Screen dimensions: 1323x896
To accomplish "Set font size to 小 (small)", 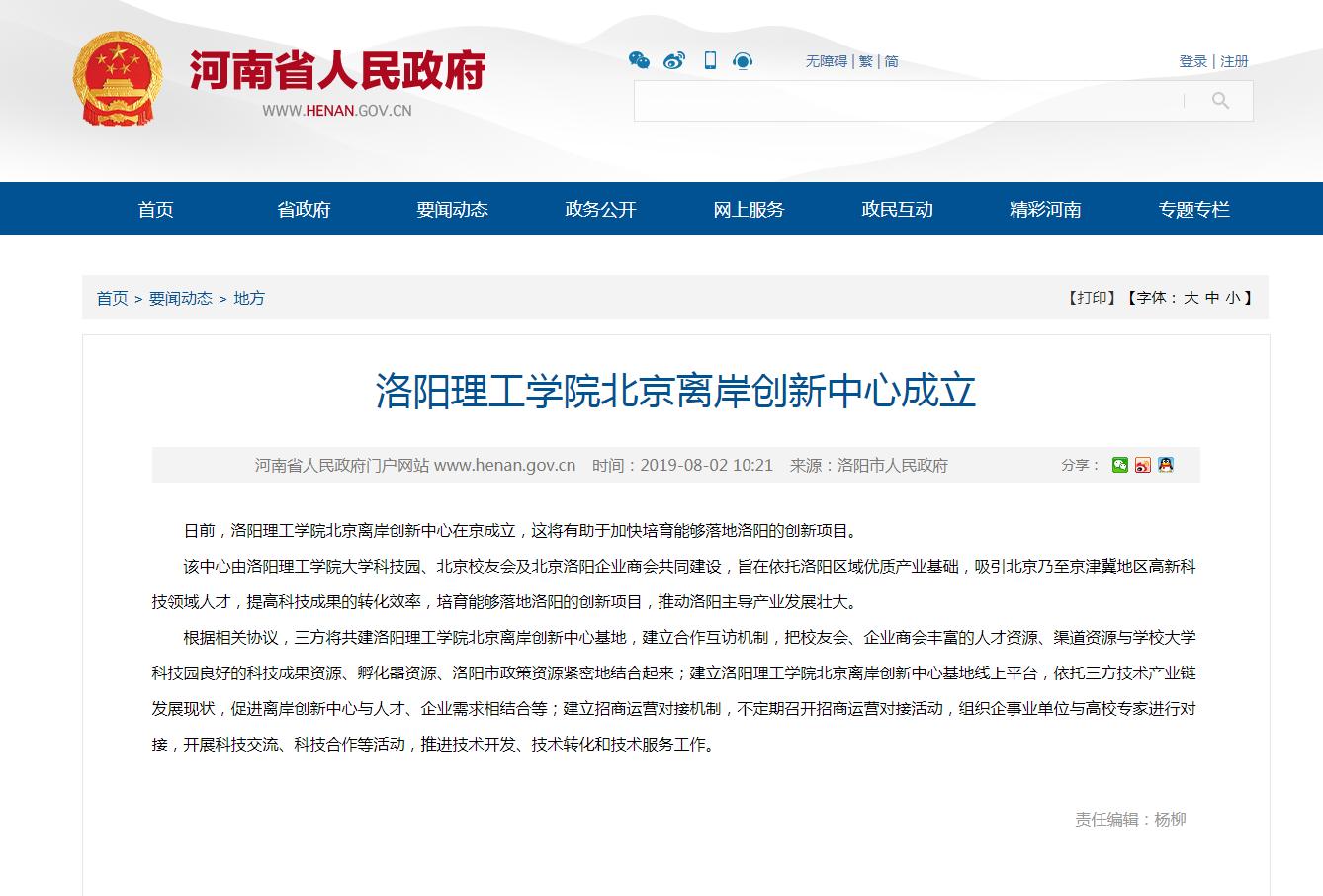I will pos(1232,298).
